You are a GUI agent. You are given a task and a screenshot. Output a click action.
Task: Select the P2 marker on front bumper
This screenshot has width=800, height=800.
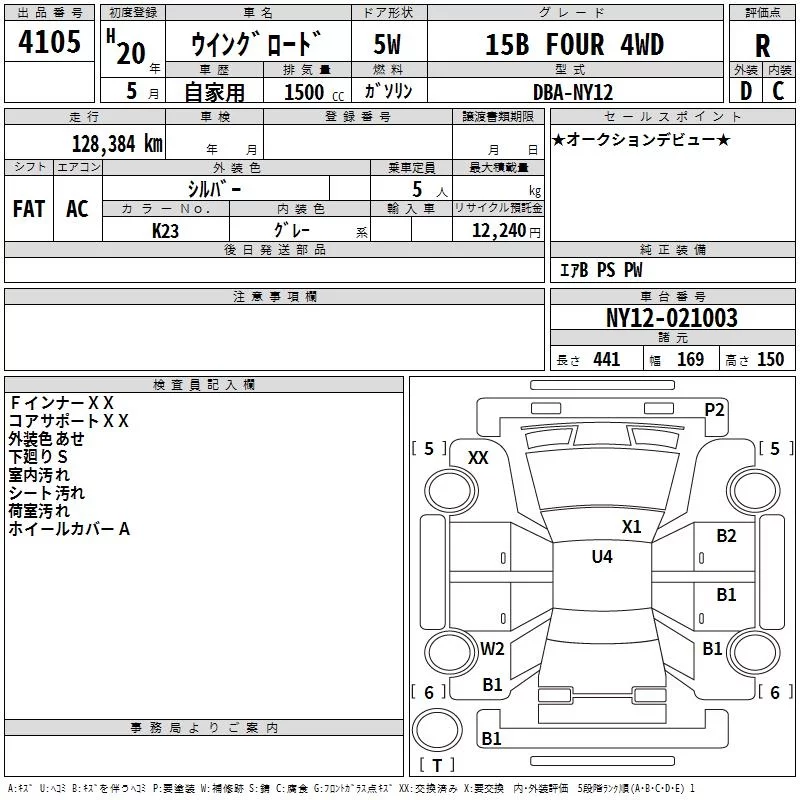coord(714,409)
